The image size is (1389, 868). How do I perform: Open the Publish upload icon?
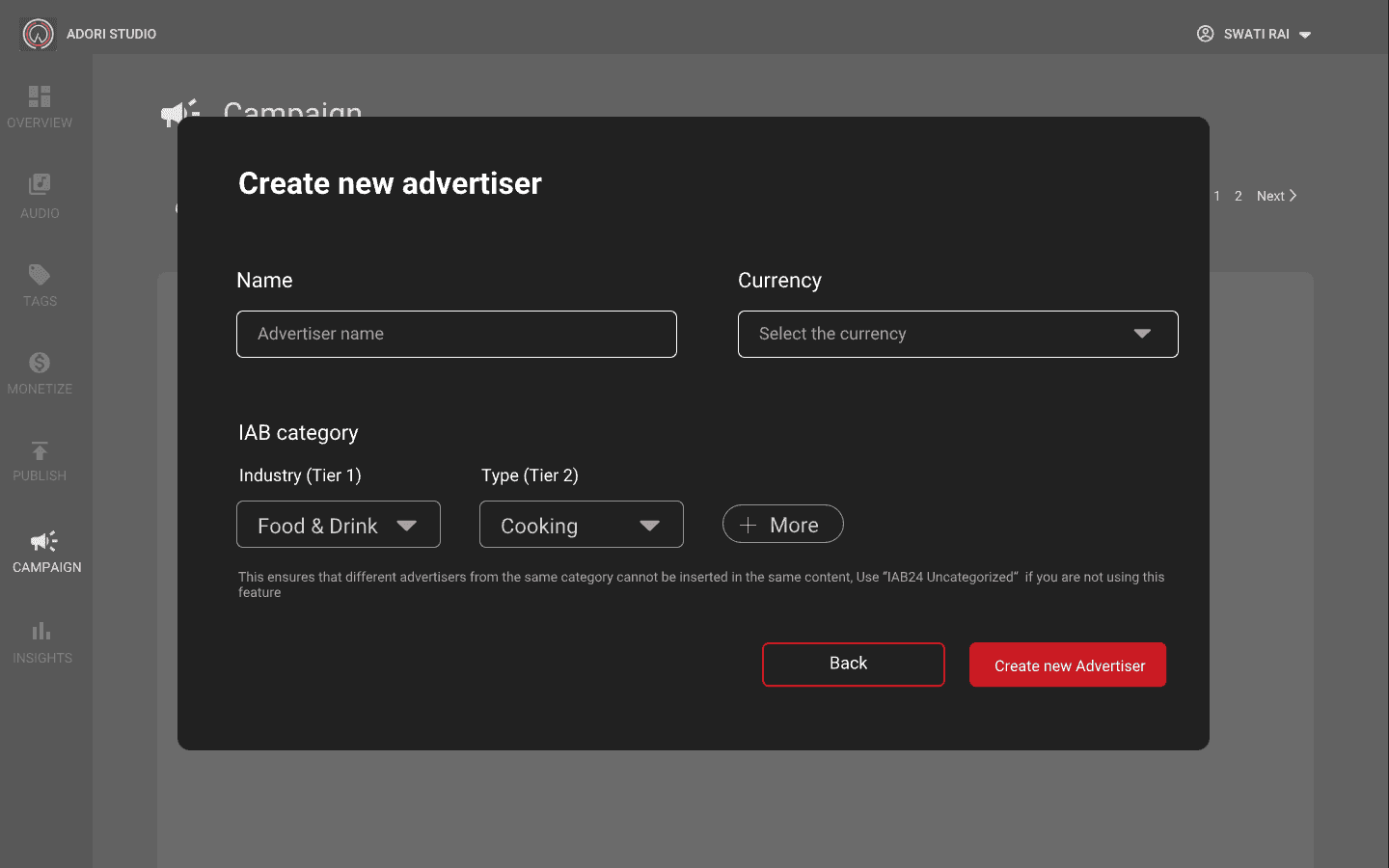click(40, 450)
